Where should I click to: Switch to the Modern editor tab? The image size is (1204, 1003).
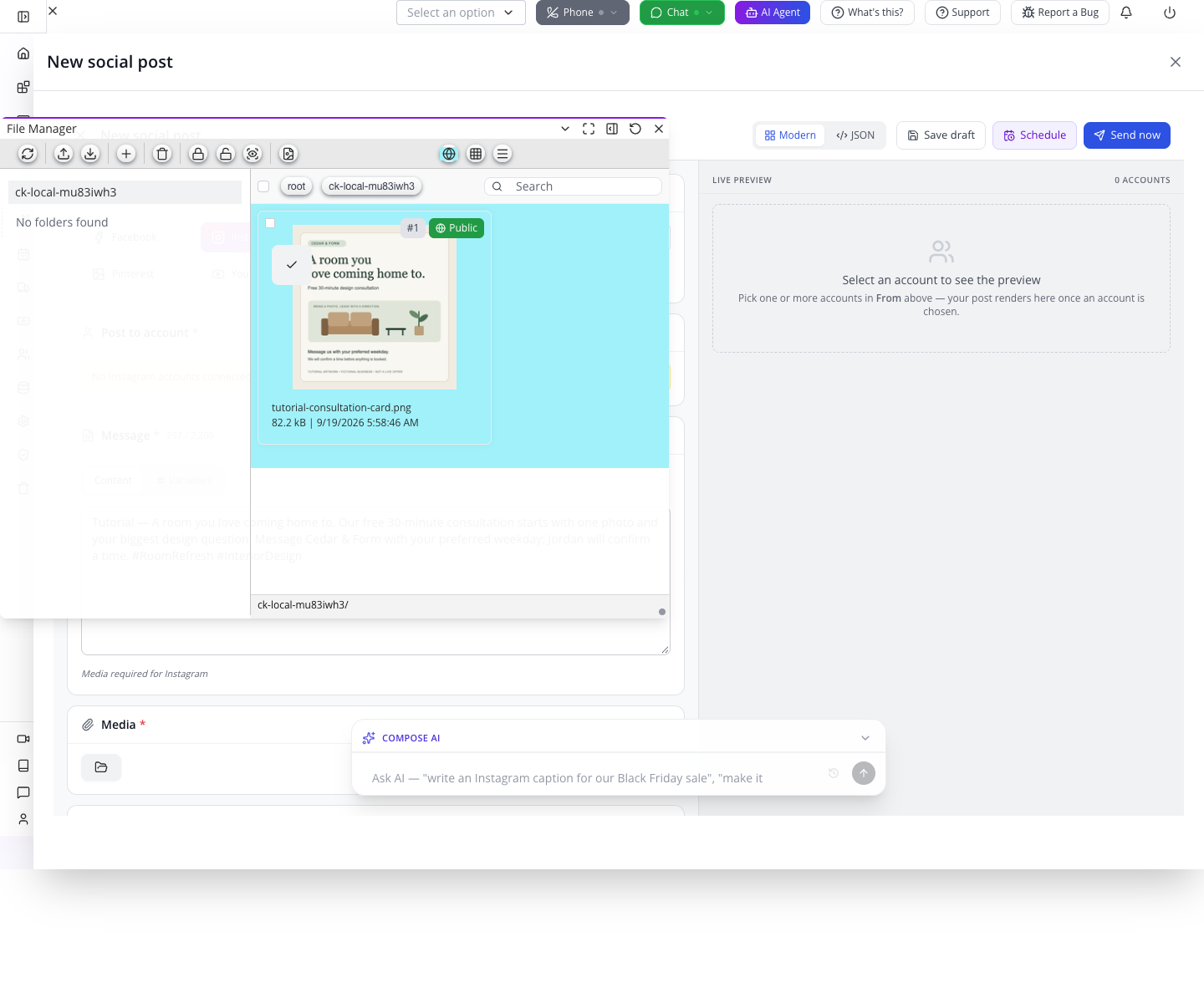[x=790, y=135]
